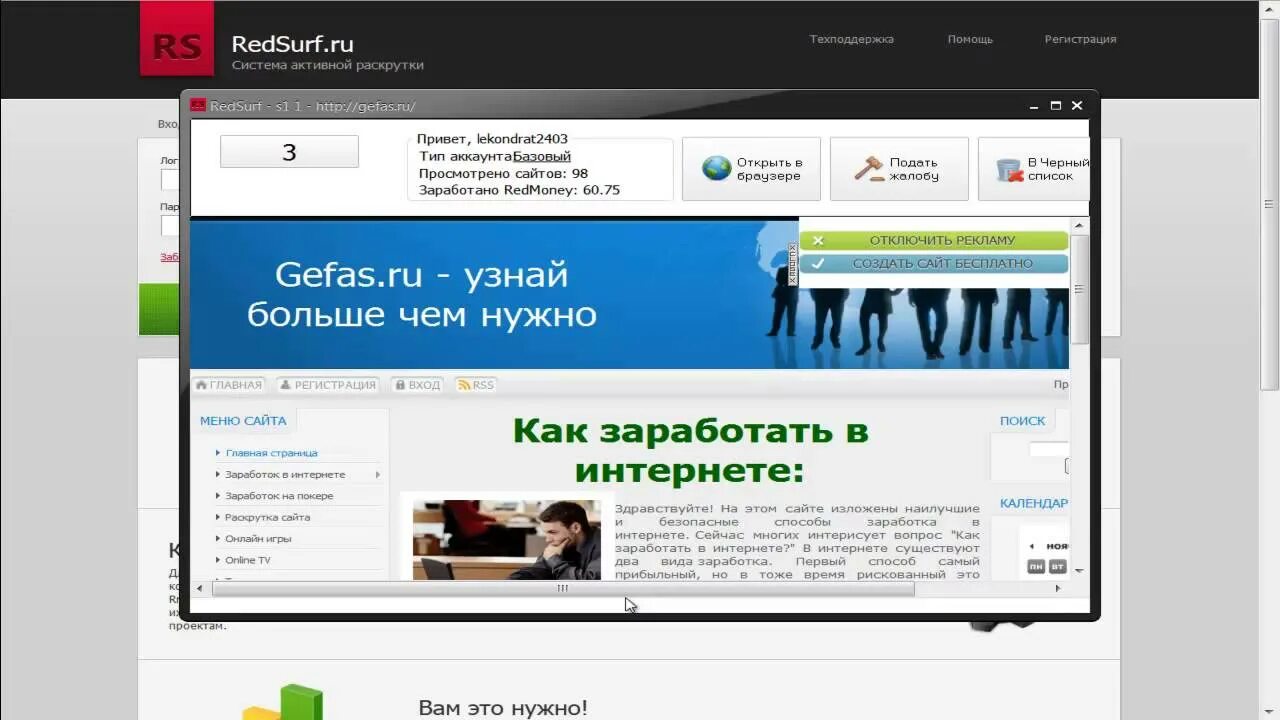Click the Вам это нужно! heading on the main page
Viewport: 1280px width, 720px height.
click(x=503, y=708)
